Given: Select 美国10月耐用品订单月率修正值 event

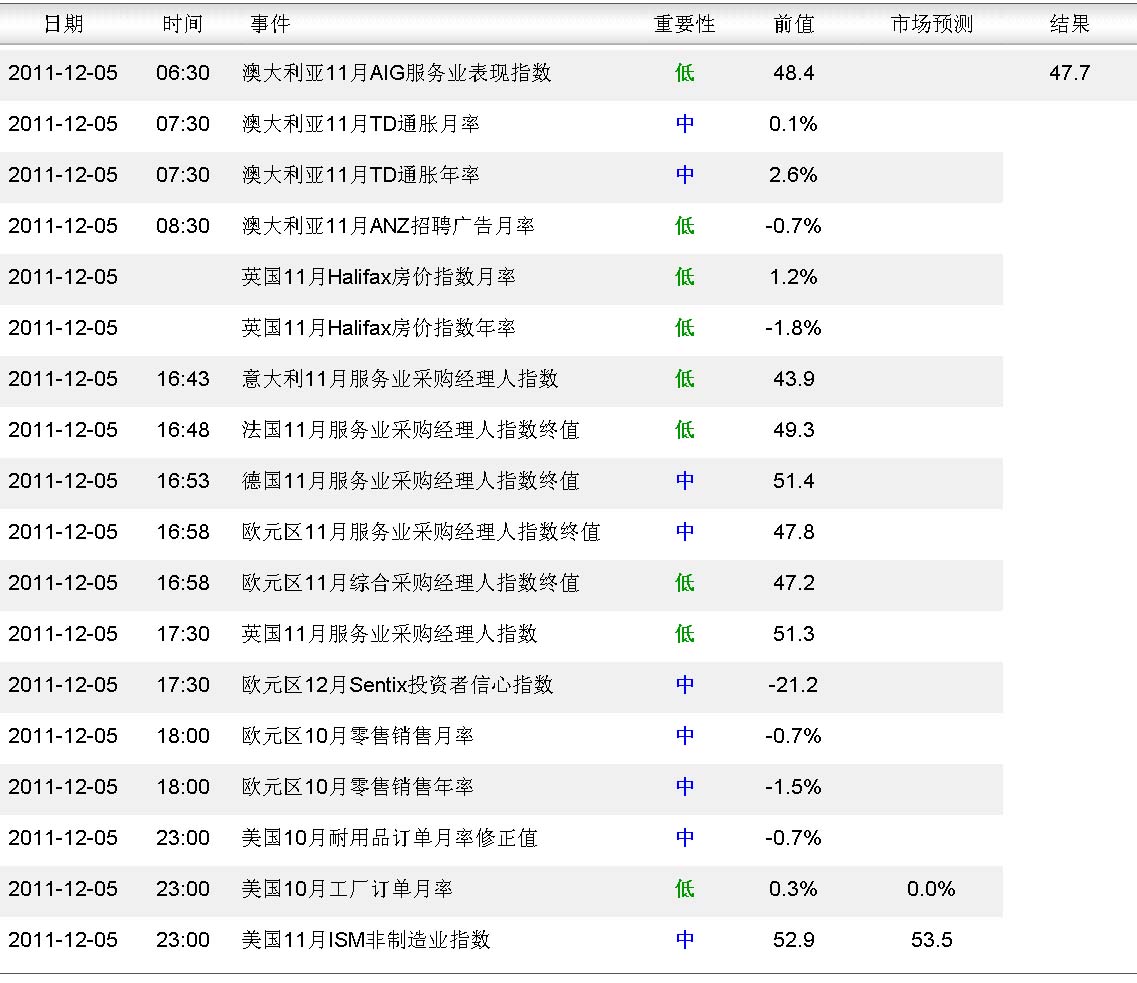Looking at the screenshot, I should coord(389,838).
